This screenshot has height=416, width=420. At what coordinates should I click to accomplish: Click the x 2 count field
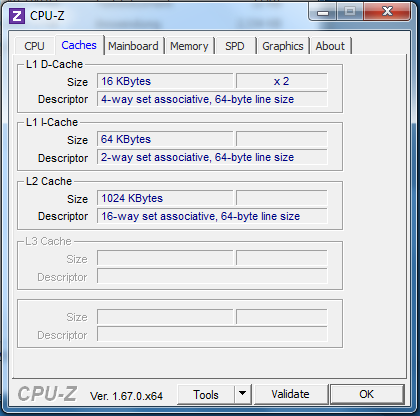point(282,81)
